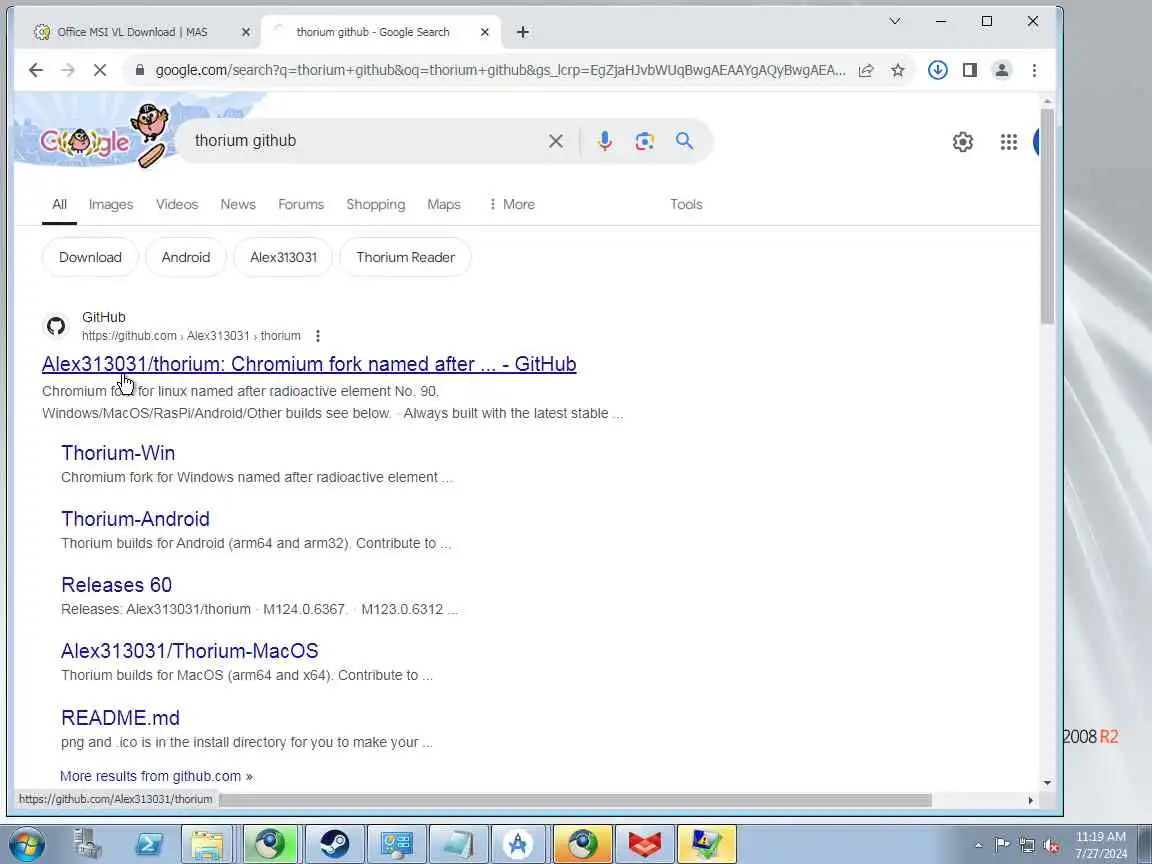Click the horizontal scrollbar thumb

(575, 800)
